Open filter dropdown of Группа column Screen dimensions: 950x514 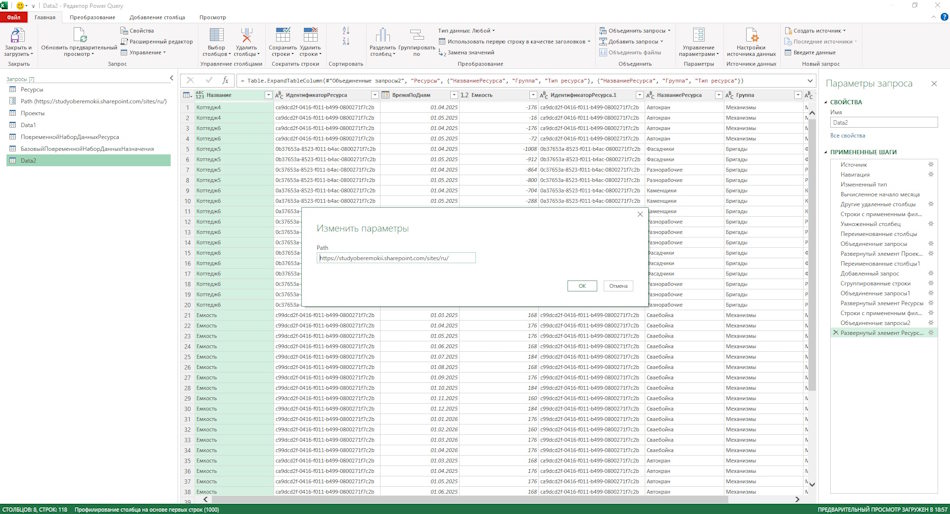click(x=798, y=95)
